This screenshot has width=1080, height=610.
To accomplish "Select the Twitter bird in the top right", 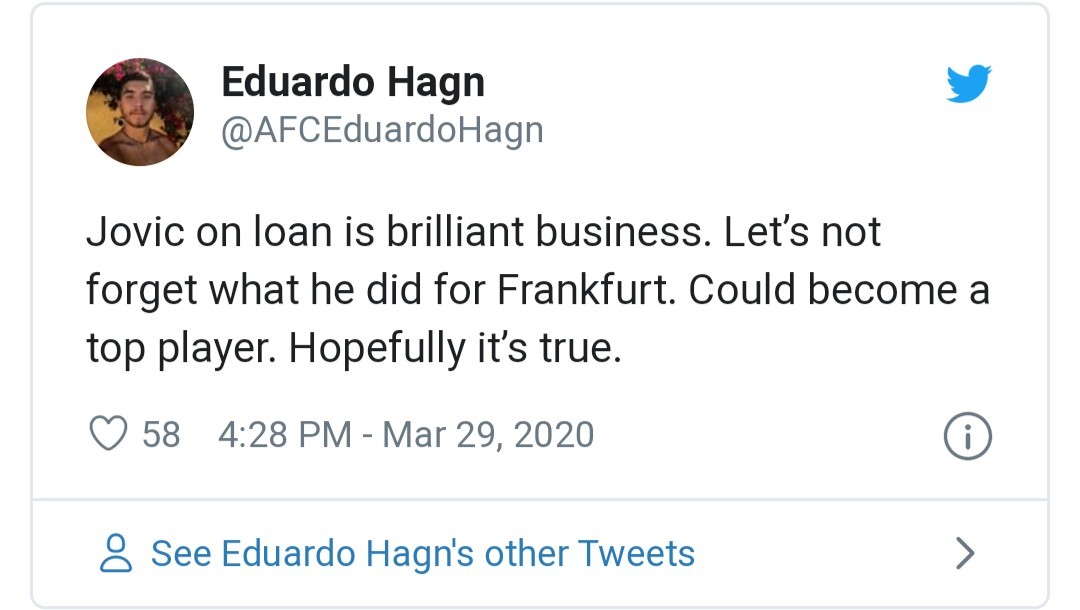I will coord(969,84).
